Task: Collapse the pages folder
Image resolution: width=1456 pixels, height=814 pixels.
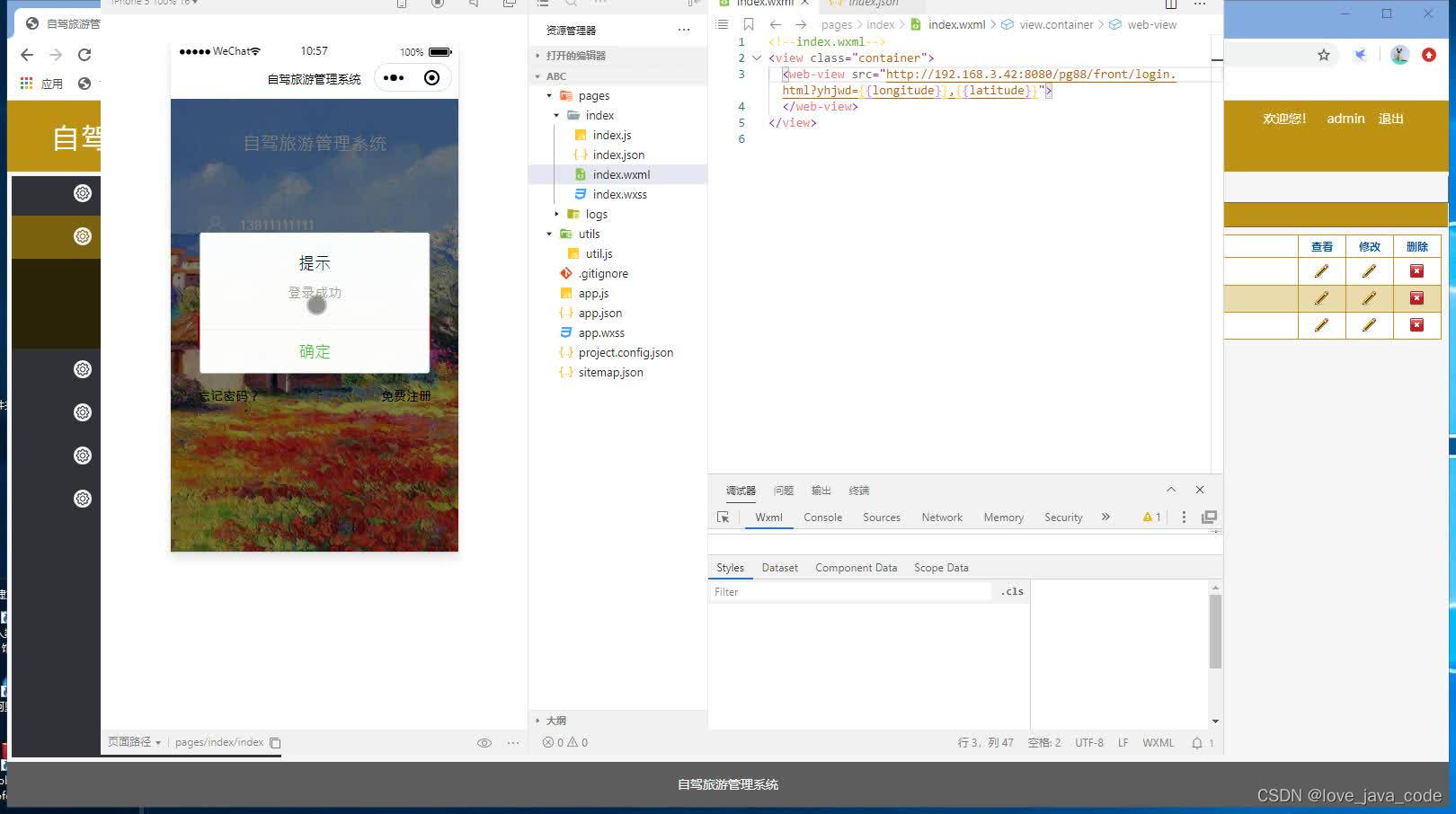Action: tap(549, 95)
